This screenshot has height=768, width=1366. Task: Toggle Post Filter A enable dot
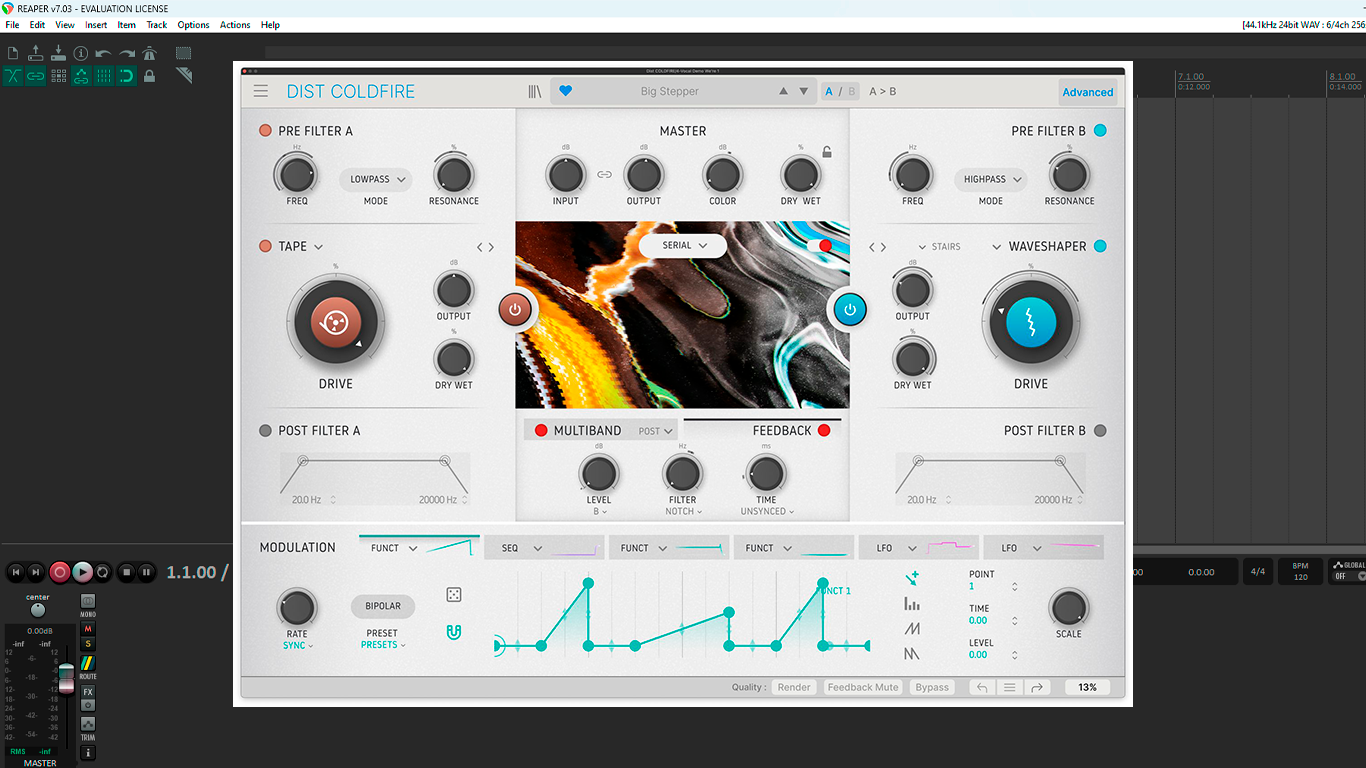tap(265, 431)
